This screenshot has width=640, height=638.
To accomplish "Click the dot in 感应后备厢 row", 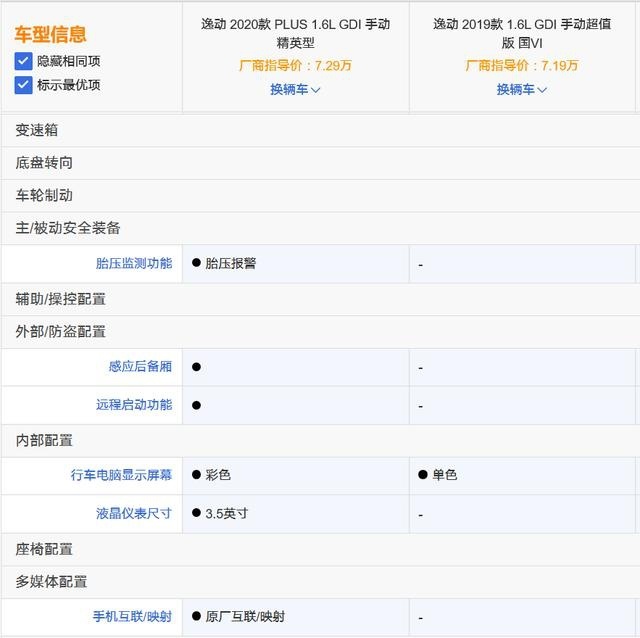I will 196,367.
